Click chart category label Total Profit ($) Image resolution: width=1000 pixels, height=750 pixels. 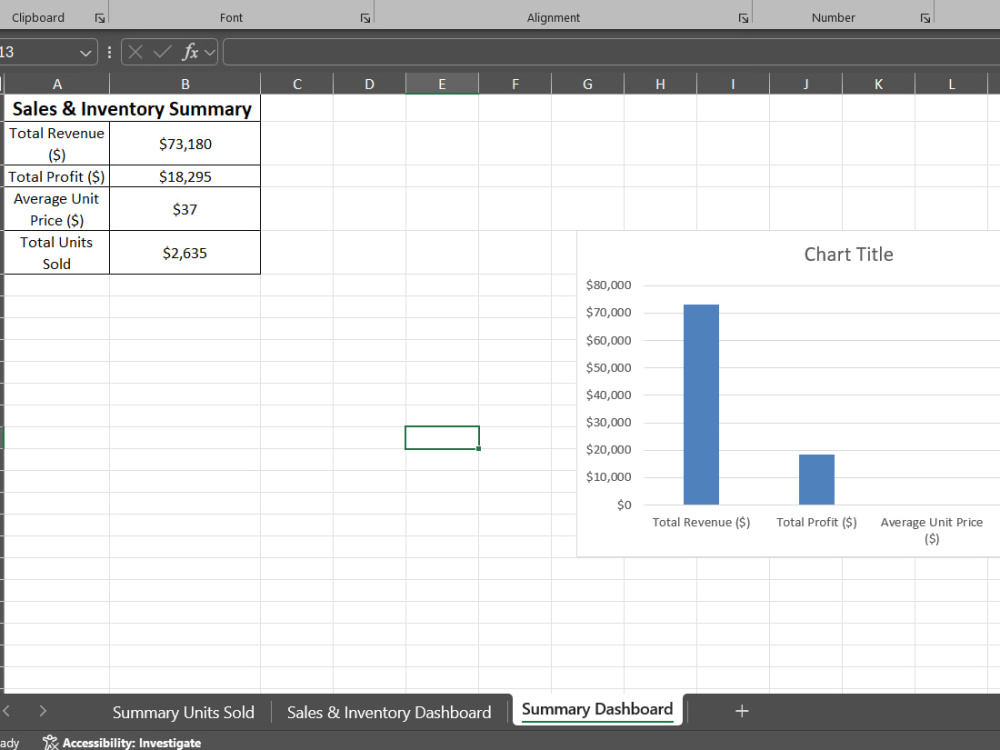pyautogui.click(x=816, y=522)
